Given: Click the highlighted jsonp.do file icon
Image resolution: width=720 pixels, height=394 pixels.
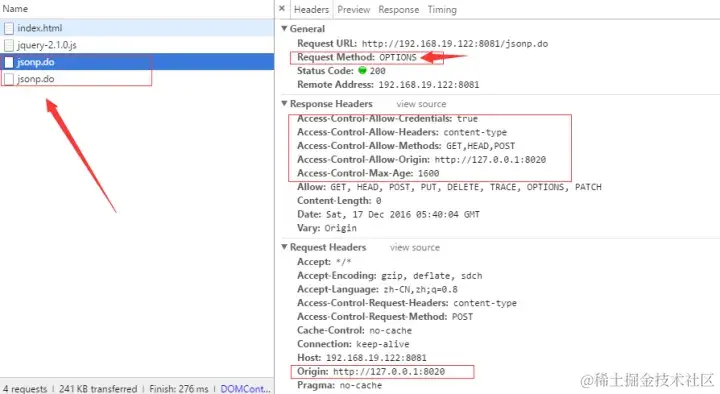Looking at the screenshot, I should pyautogui.click(x=9, y=62).
